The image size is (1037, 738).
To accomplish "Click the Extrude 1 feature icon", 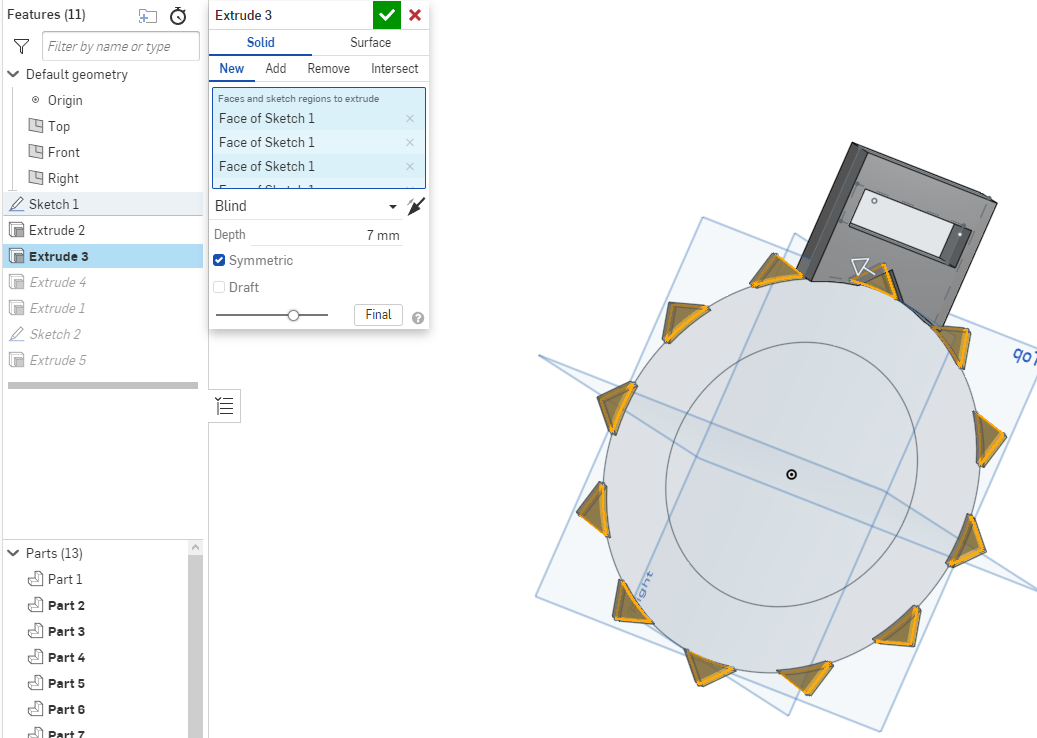I will [17, 308].
